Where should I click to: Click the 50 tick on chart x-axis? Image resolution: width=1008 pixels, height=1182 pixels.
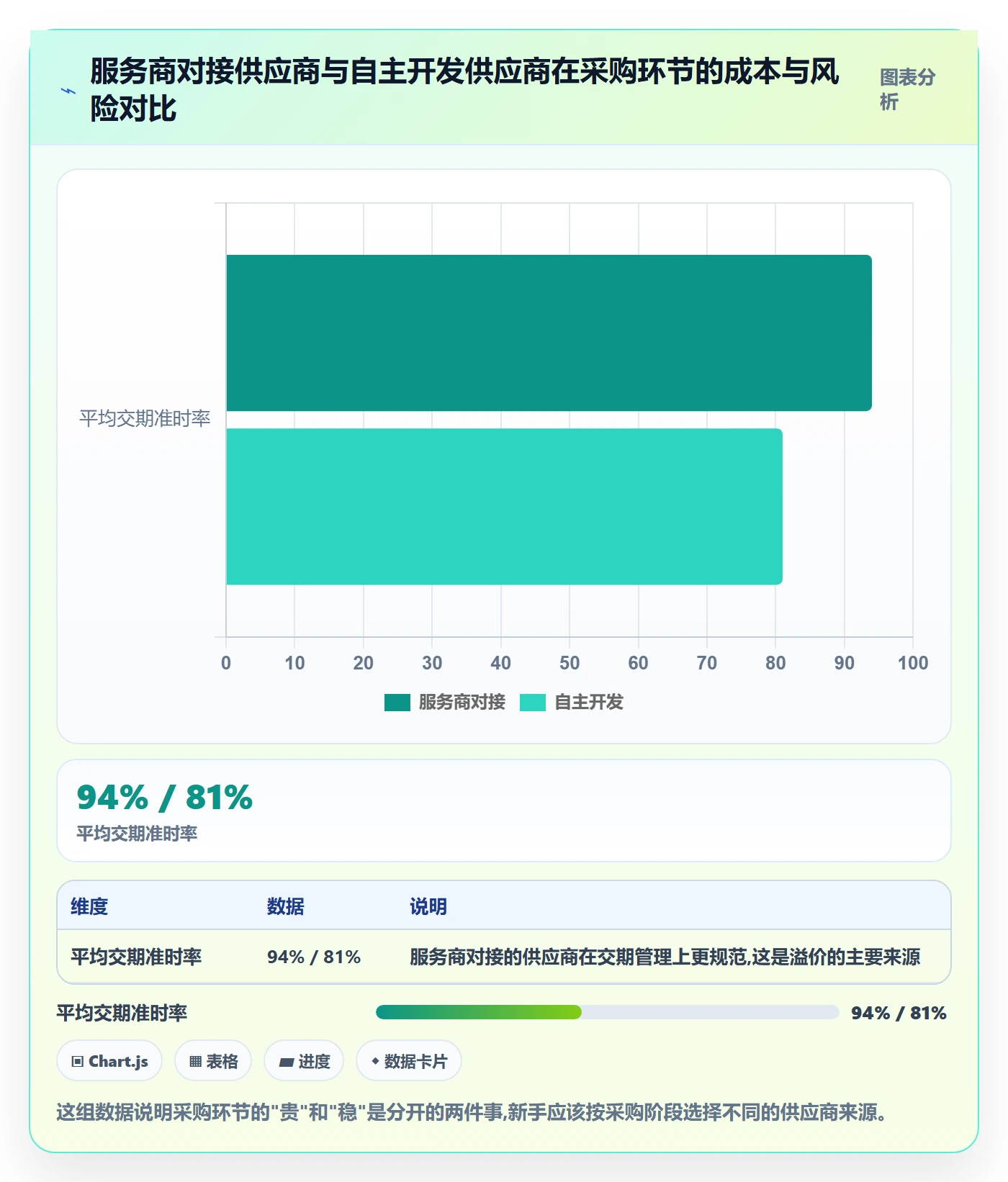(570, 663)
